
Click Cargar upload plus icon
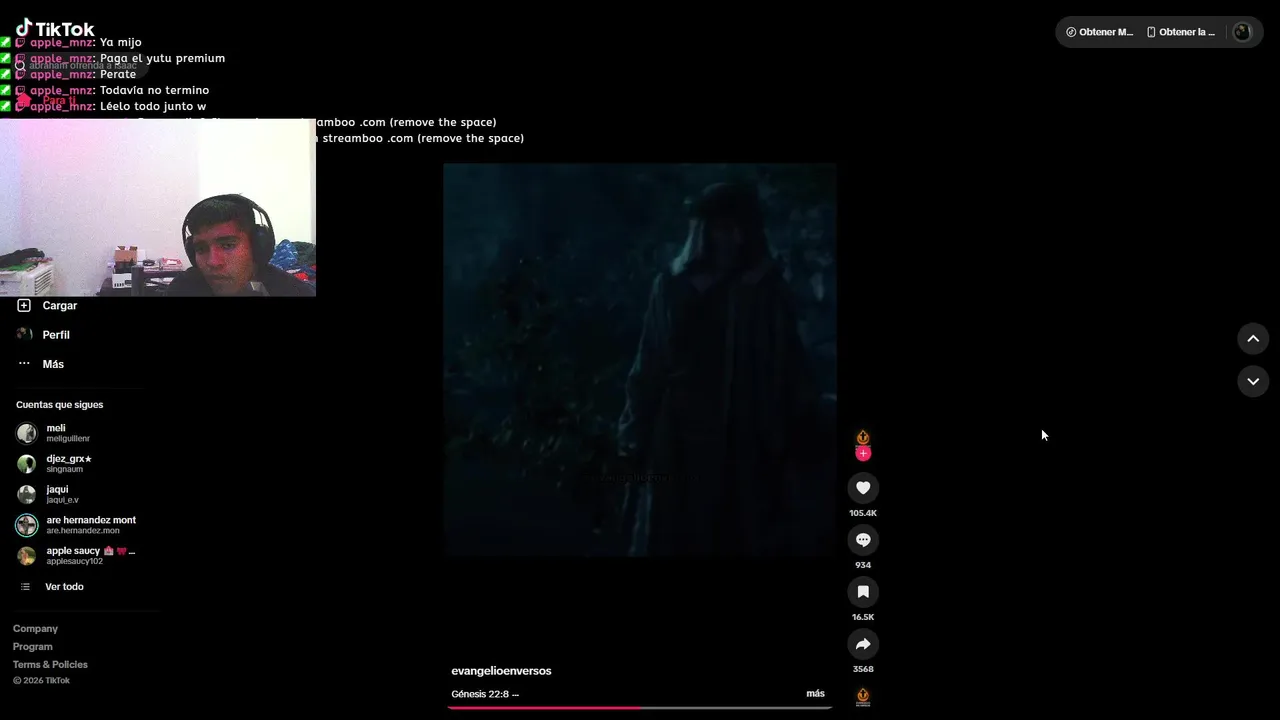tap(24, 305)
